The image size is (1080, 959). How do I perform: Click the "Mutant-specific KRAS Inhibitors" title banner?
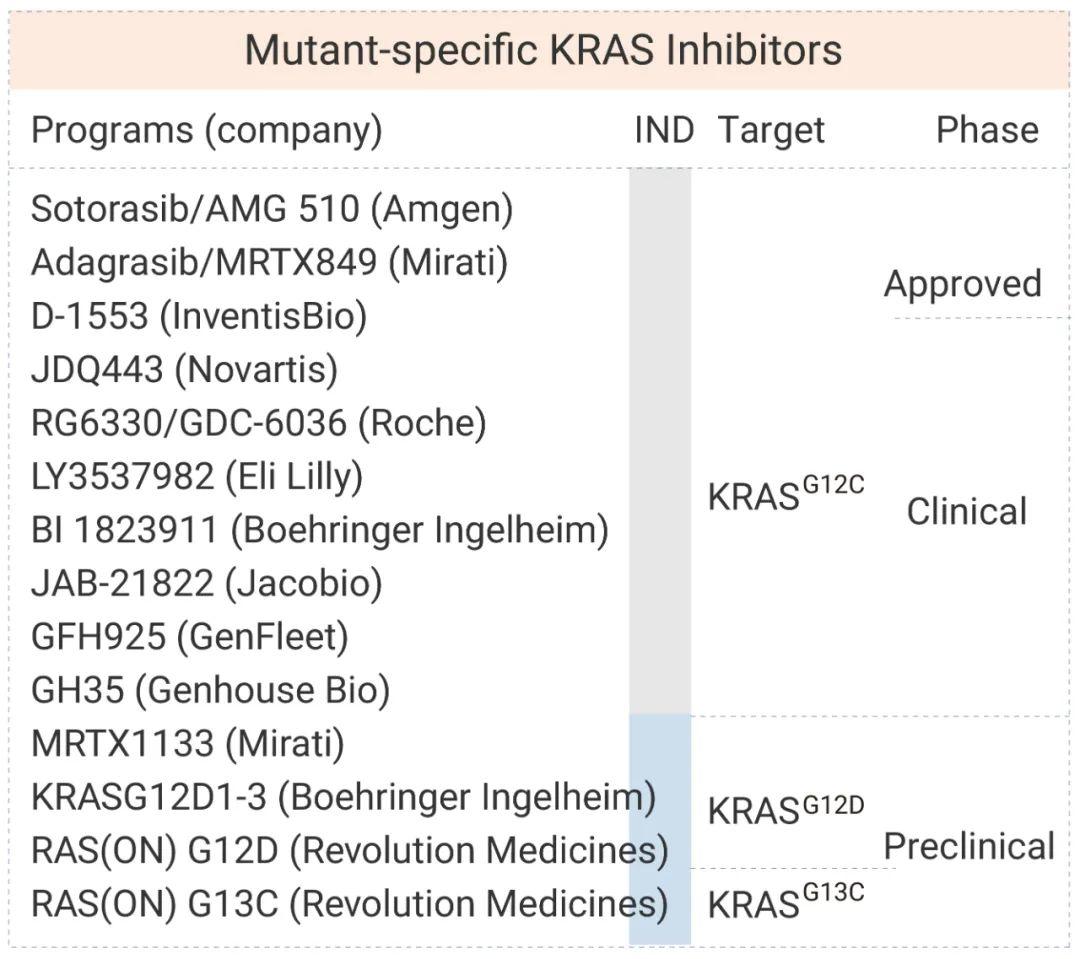coord(543,50)
